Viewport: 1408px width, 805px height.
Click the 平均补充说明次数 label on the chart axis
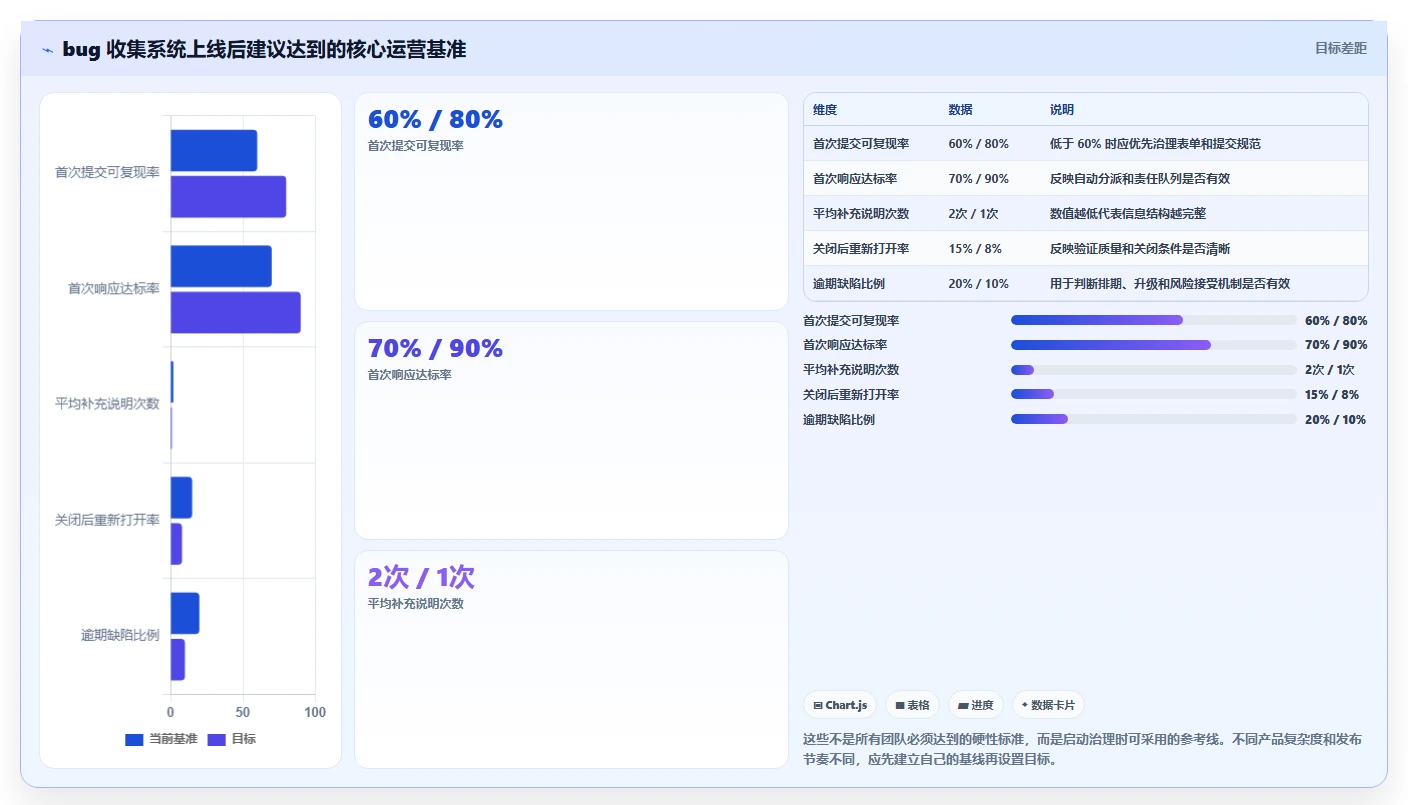coord(107,404)
